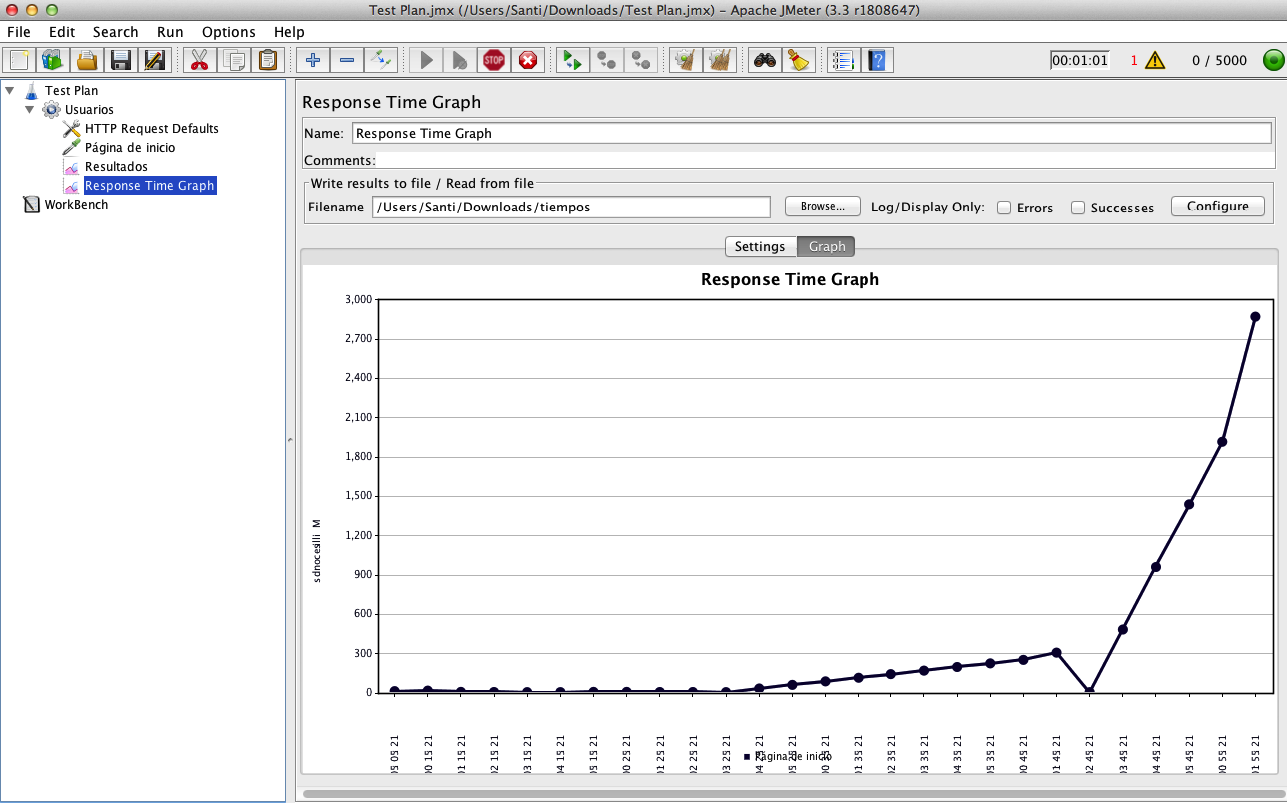The width and height of the screenshot is (1287, 803).
Task: Open the File menu
Action: (19, 32)
